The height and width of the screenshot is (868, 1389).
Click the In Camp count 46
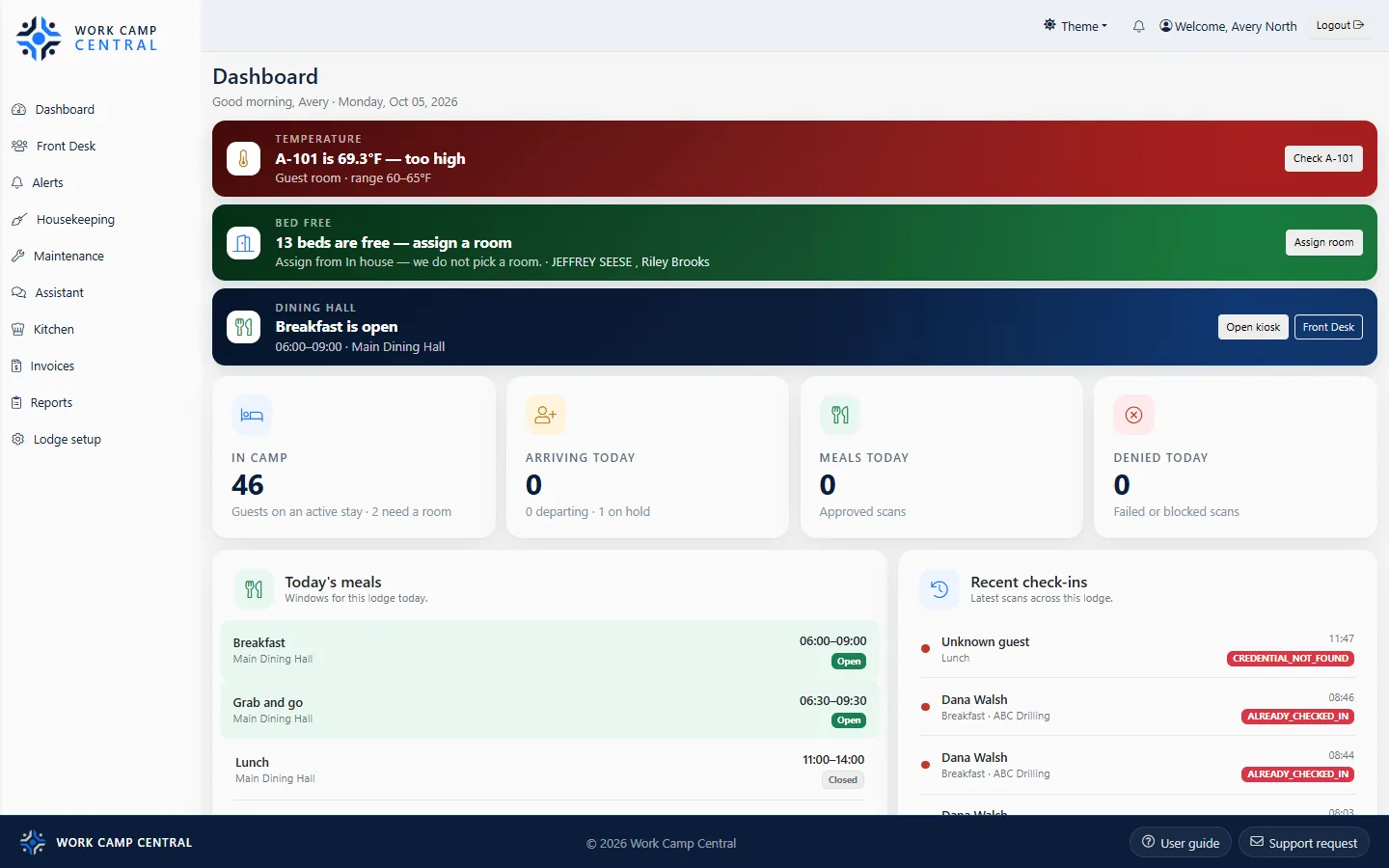[x=248, y=484]
